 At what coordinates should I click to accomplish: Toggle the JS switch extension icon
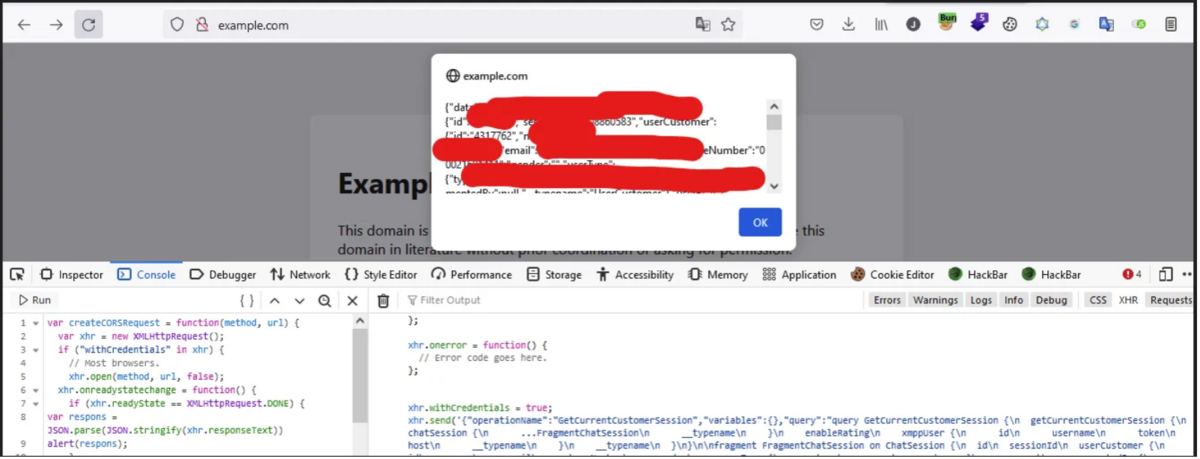pos(1139,25)
